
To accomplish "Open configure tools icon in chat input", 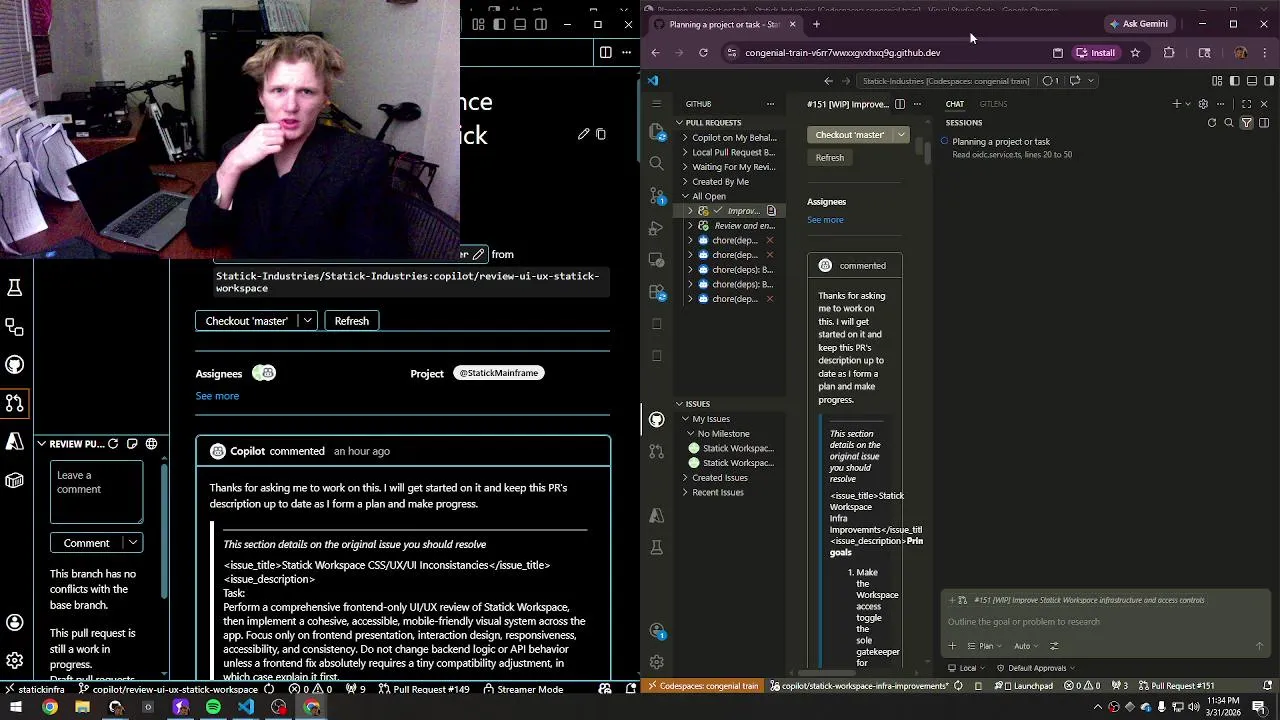I will (1054, 646).
